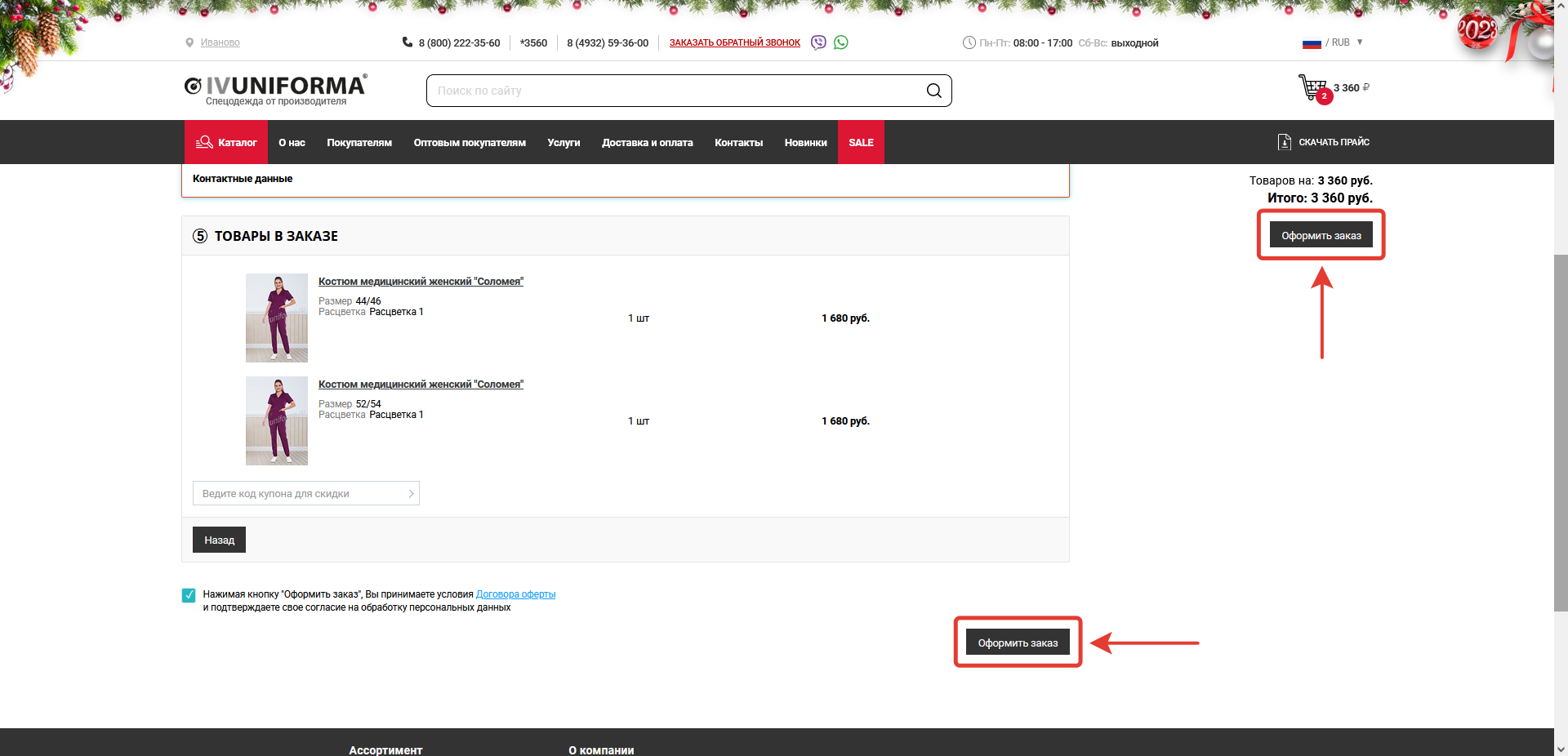The image size is (1568, 756).
Task: Click the location pin icon near Иваново
Action: [189, 42]
